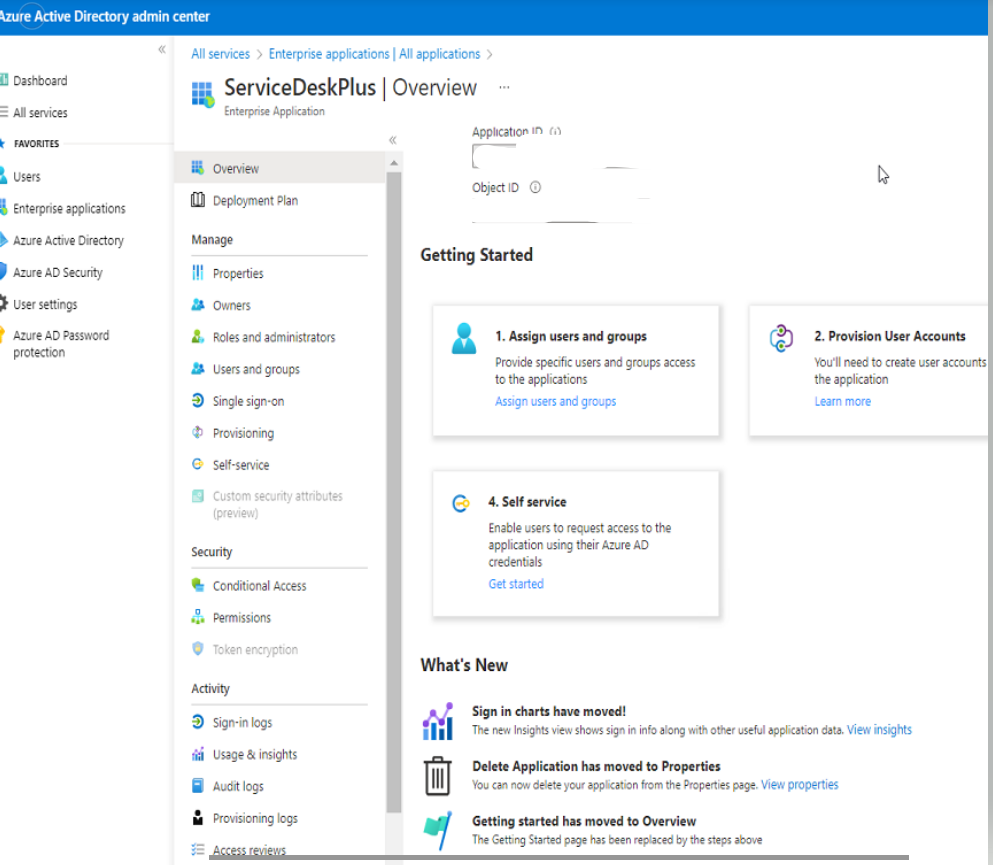
Task: Click the Audit logs icon
Action: [x=198, y=786]
